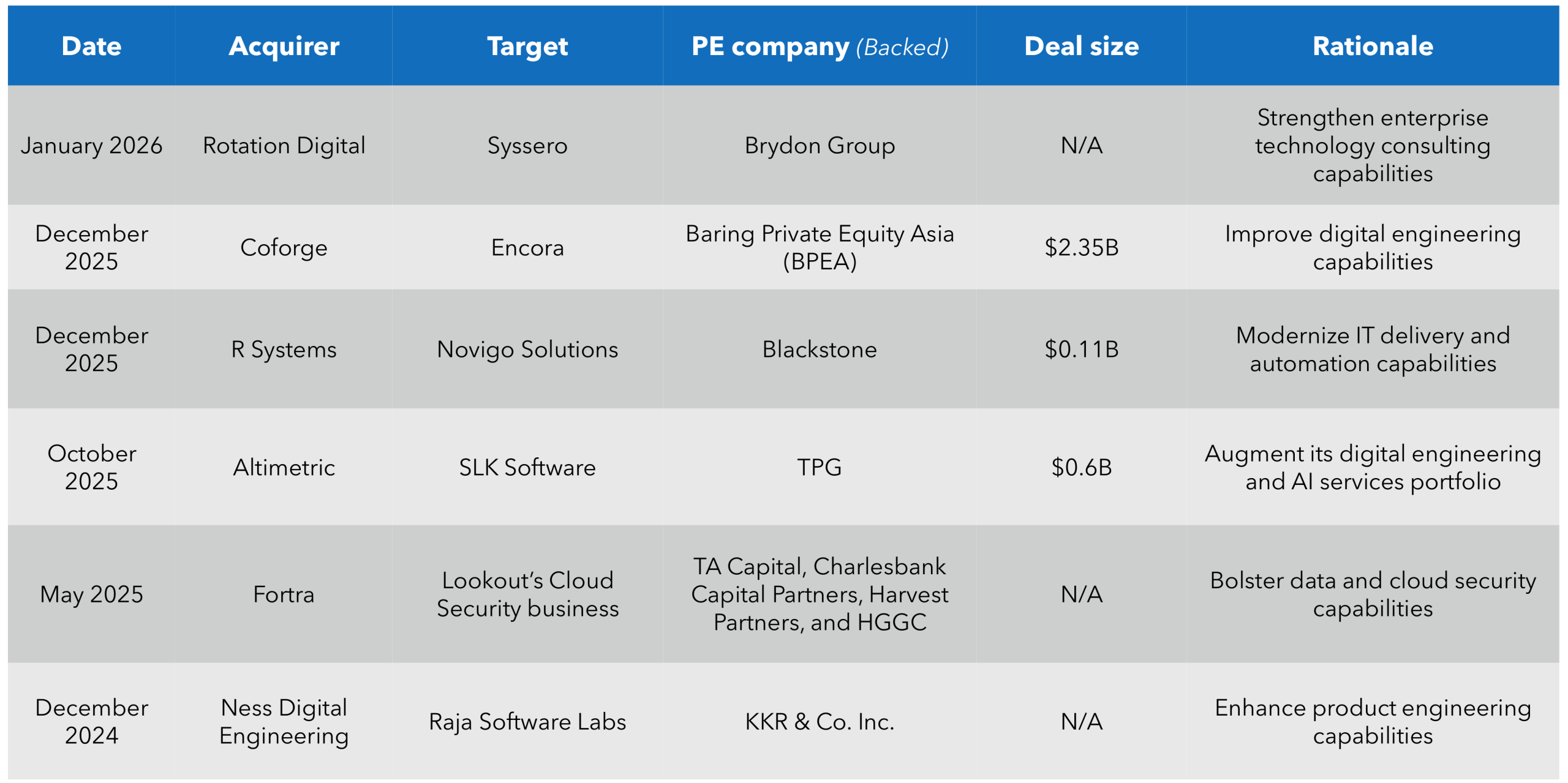Select the KKR & Co. Inc. cell
Image resolution: width=1568 pixels, height=783 pixels.
pos(820,722)
